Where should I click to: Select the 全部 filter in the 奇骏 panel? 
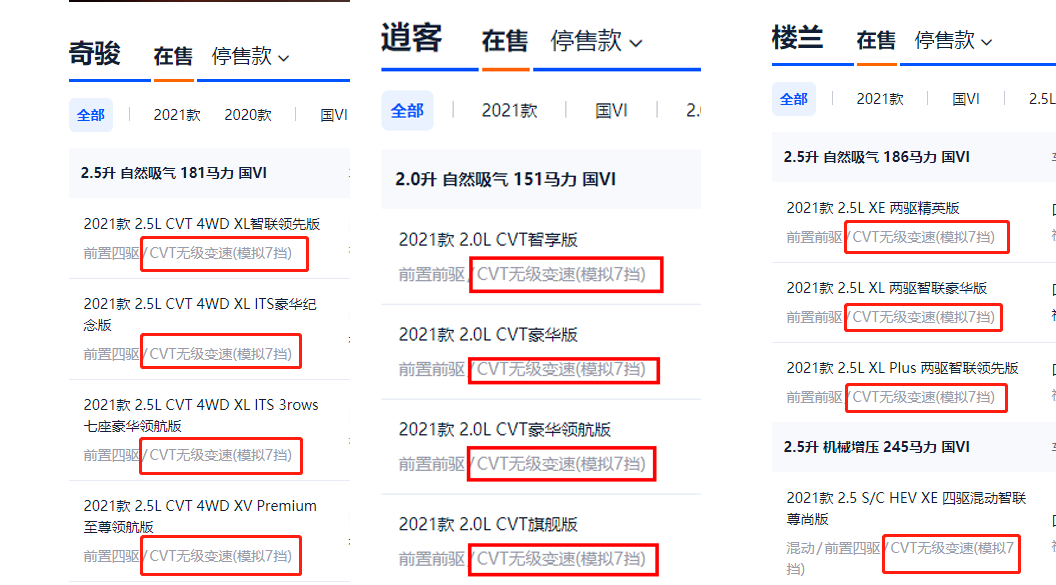click(91, 115)
